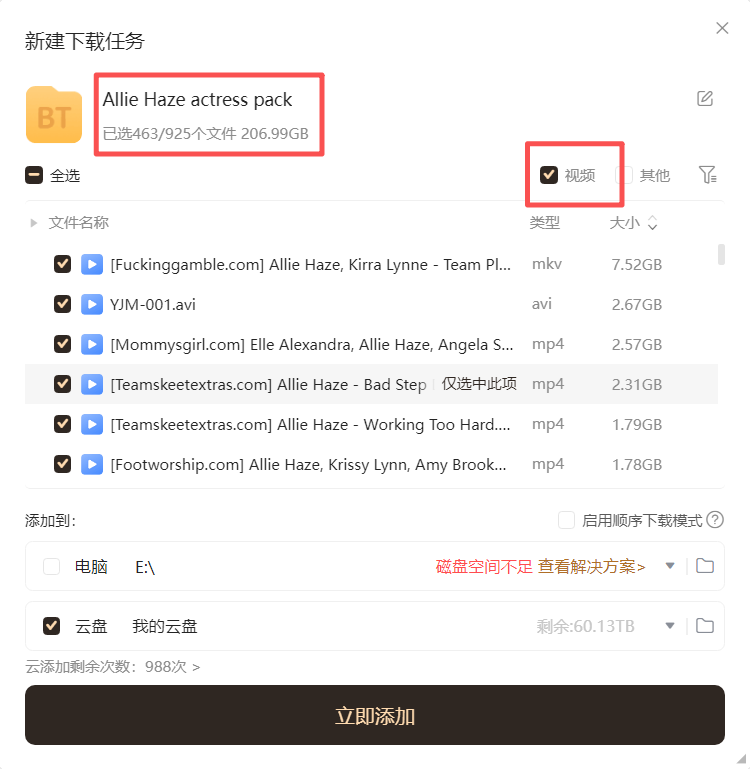Click the file list scrollbar thumb
This screenshot has width=750, height=769.
pyautogui.click(x=721, y=255)
